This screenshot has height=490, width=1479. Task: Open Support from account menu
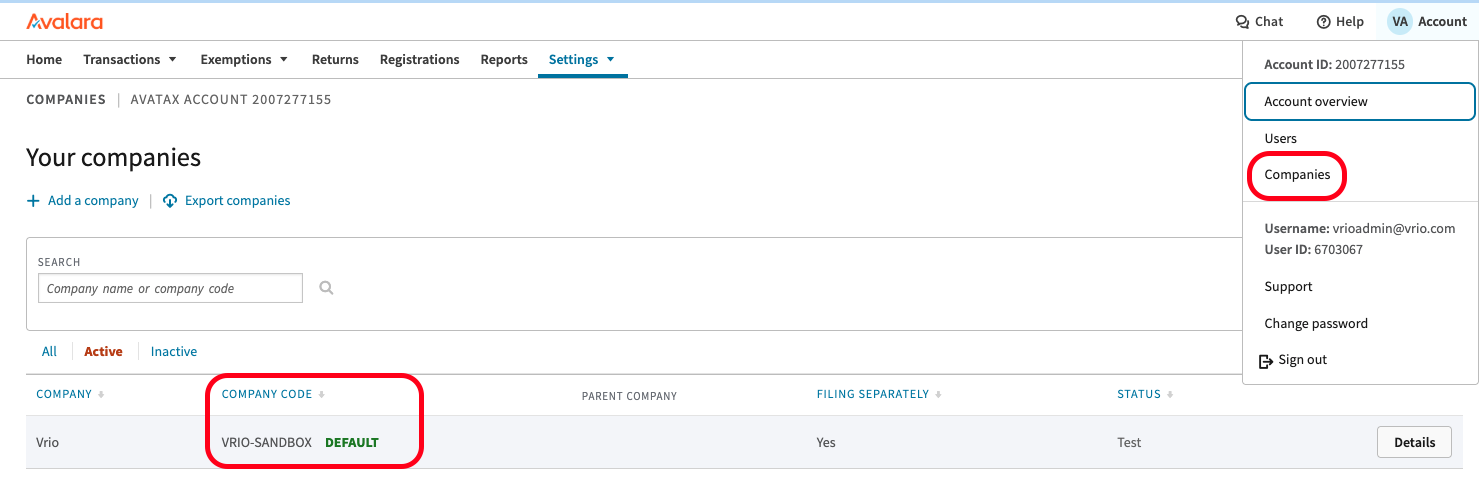(x=1288, y=286)
